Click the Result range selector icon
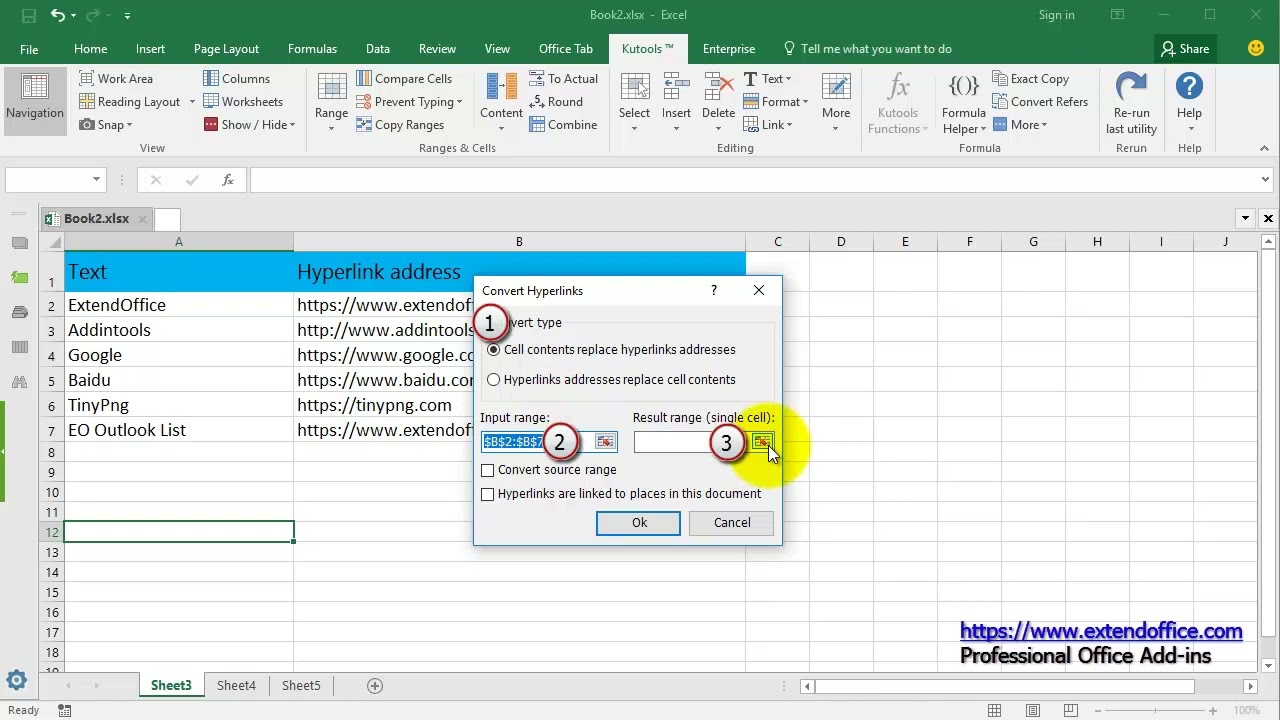Image resolution: width=1280 pixels, height=720 pixels. click(x=763, y=441)
